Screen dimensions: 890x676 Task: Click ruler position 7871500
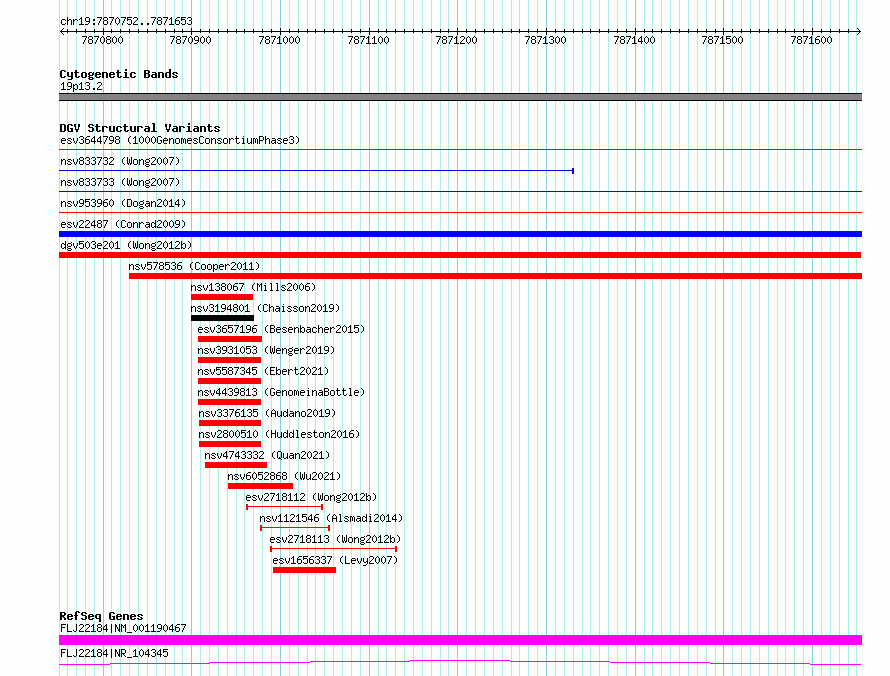pos(723,40)
